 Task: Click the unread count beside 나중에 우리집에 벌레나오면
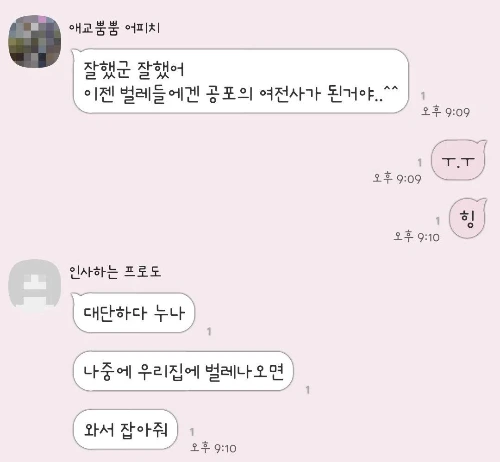pyautogui.click(x=308, y=390)
